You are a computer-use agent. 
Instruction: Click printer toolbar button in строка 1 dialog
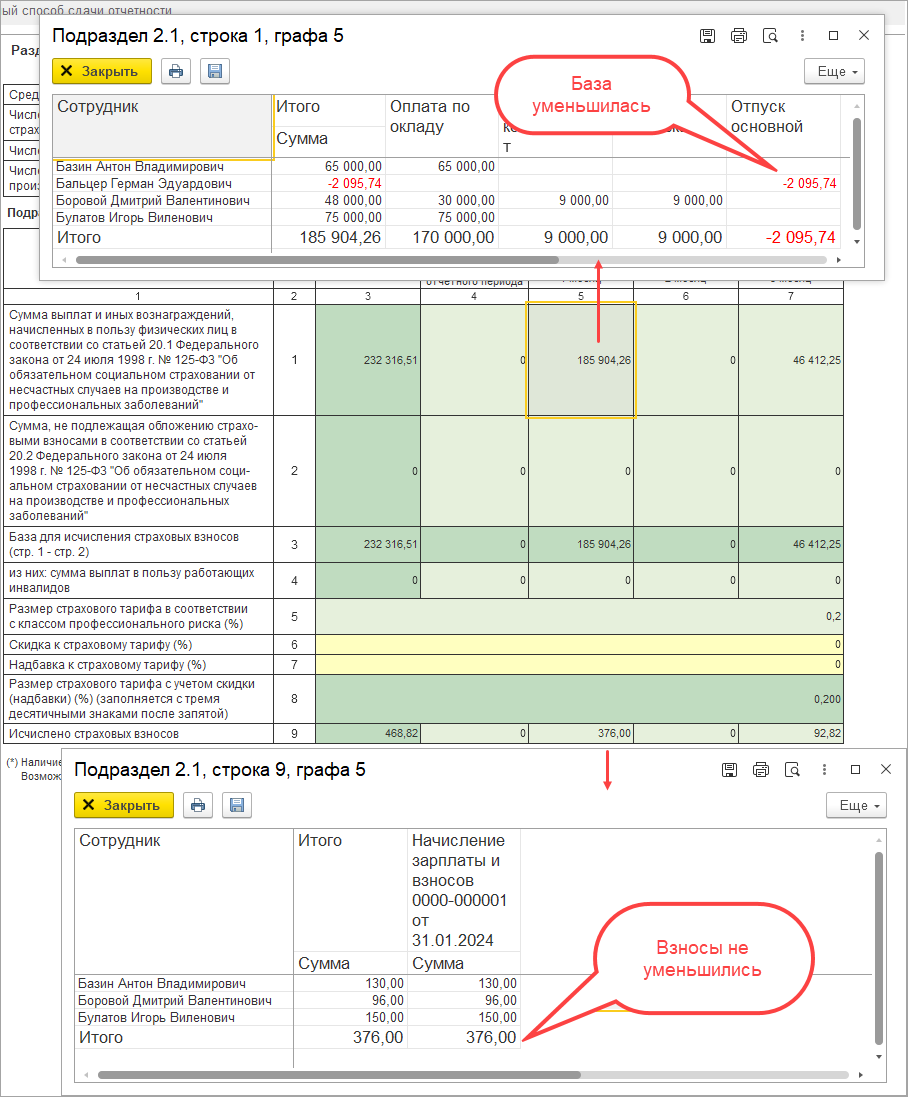(x=176, y=71)
